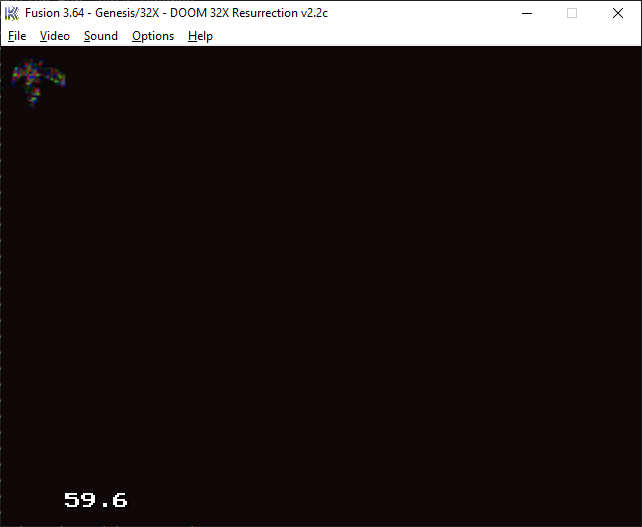The height and width of the screenshot is (527, 642).
Task: Open the Video menu
Action: 55,36
